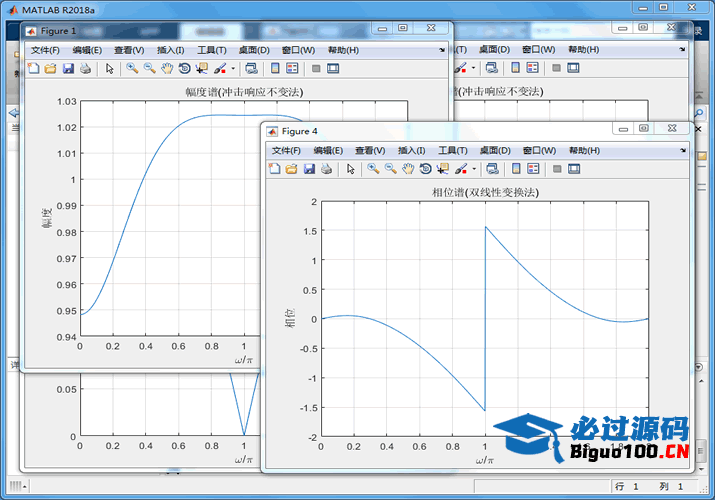Select Pan hand tool in Figure 1

click(167, 68)
